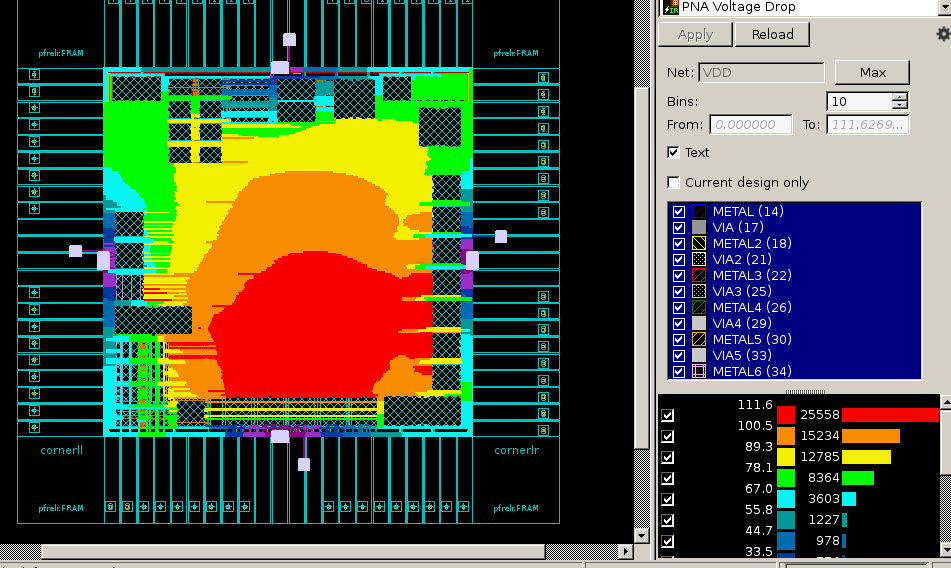Image resolution: width=951 pixels, height=568 pixels.
Task: Enable Current design only checkbox
Action: [x=673, y=182]
